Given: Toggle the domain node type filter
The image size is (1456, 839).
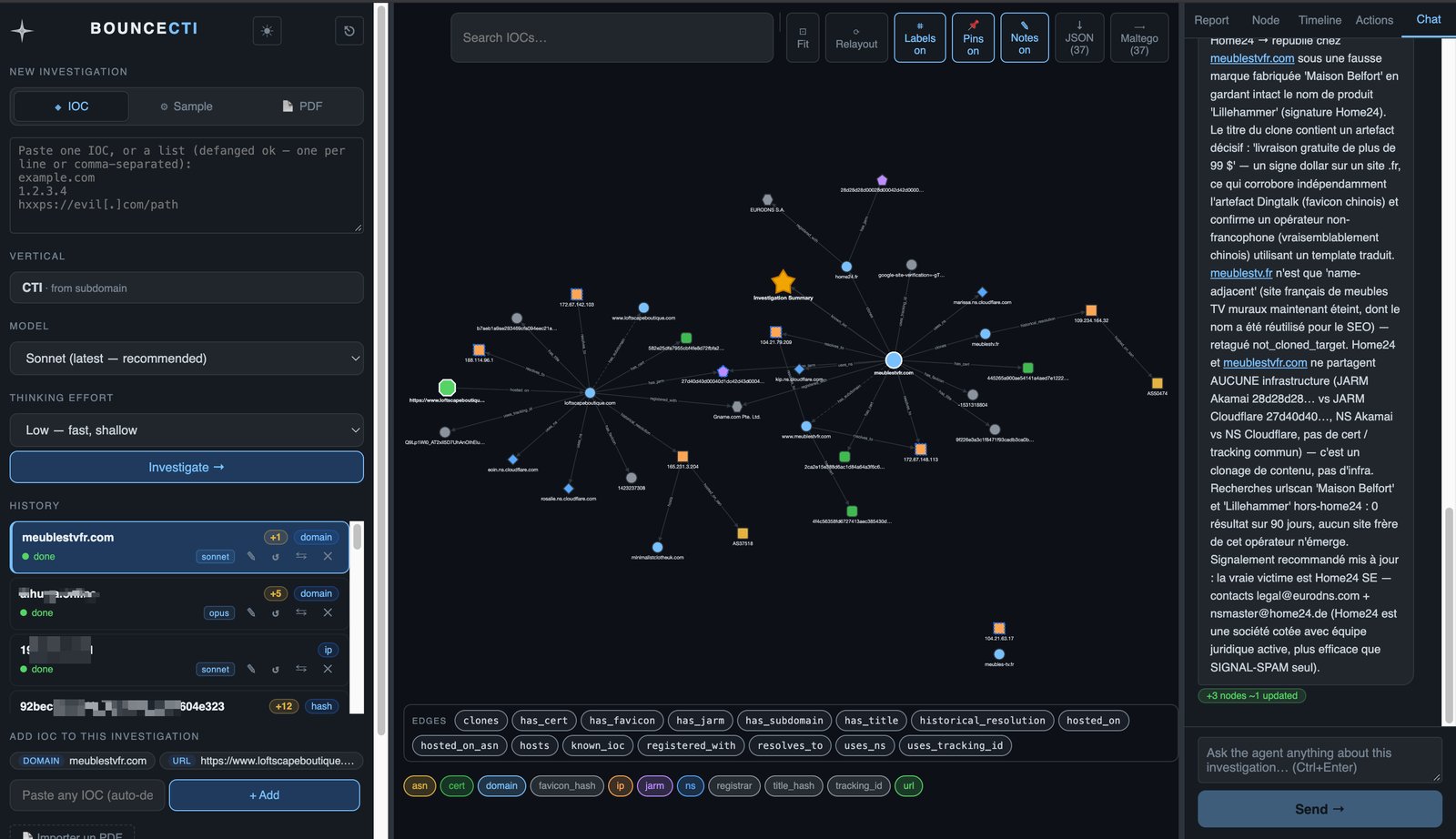Looking at the screenshot, I should point(501,786).
